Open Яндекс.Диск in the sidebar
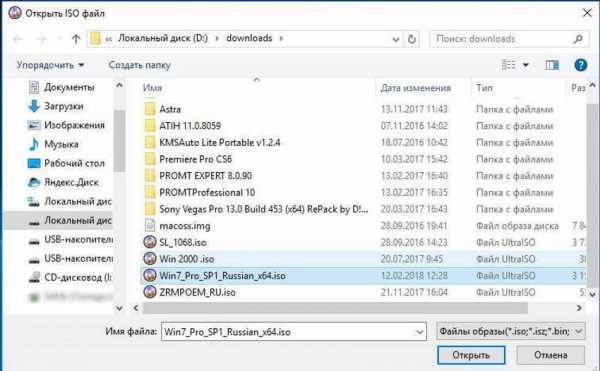The image size is (600, 371). (71, 182)
